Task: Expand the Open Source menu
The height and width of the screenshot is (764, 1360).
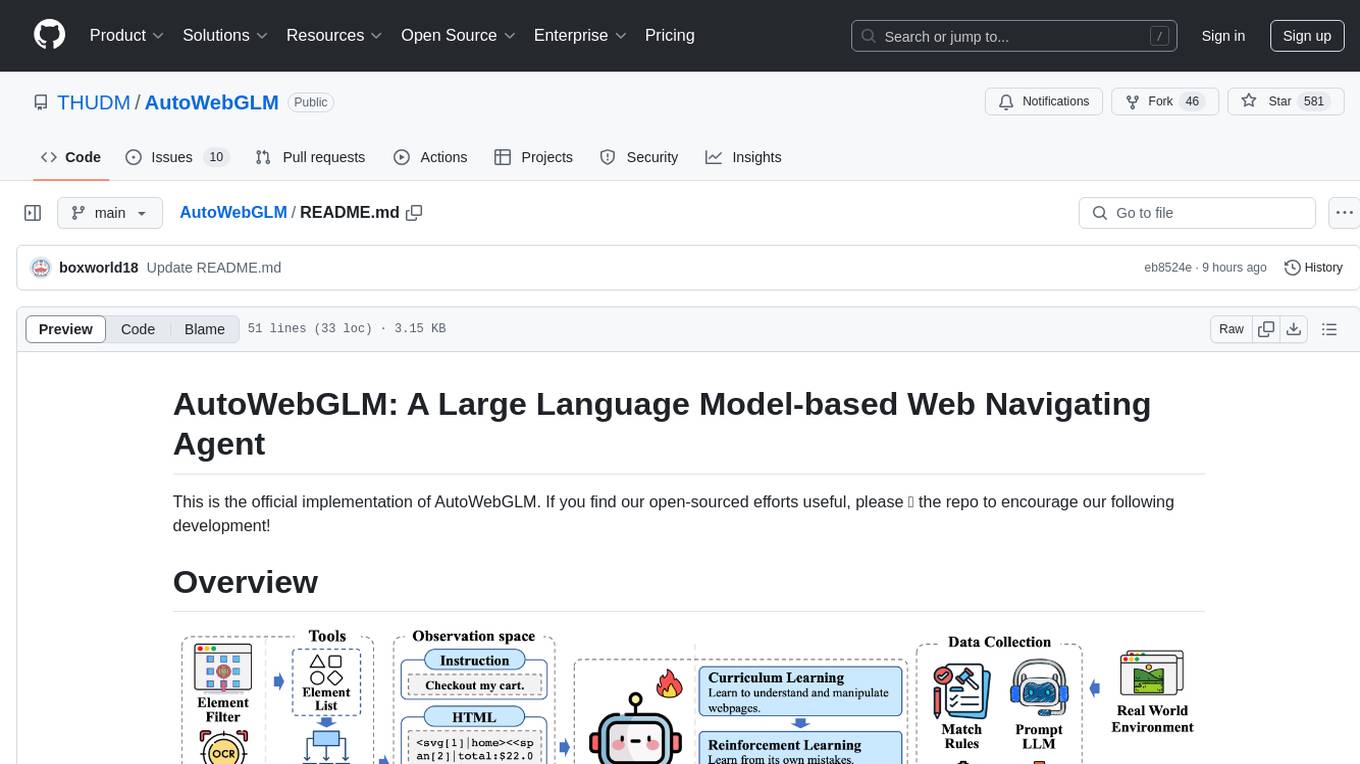Action: pyautogui.click(x=458, y=35)
